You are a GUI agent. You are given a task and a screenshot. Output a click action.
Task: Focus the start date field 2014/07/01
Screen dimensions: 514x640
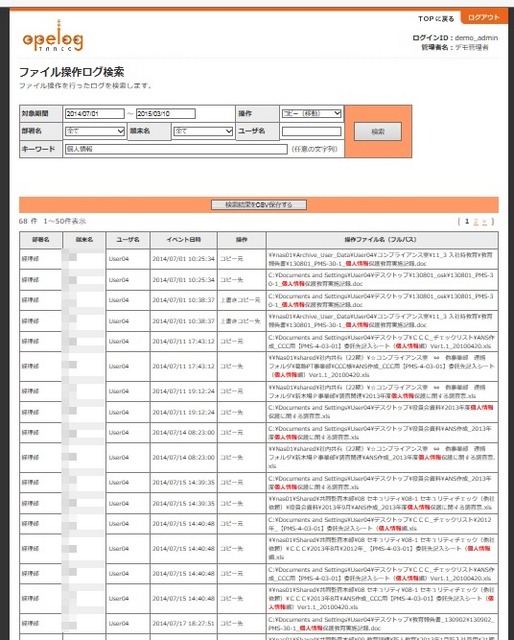tap(94, 113)
